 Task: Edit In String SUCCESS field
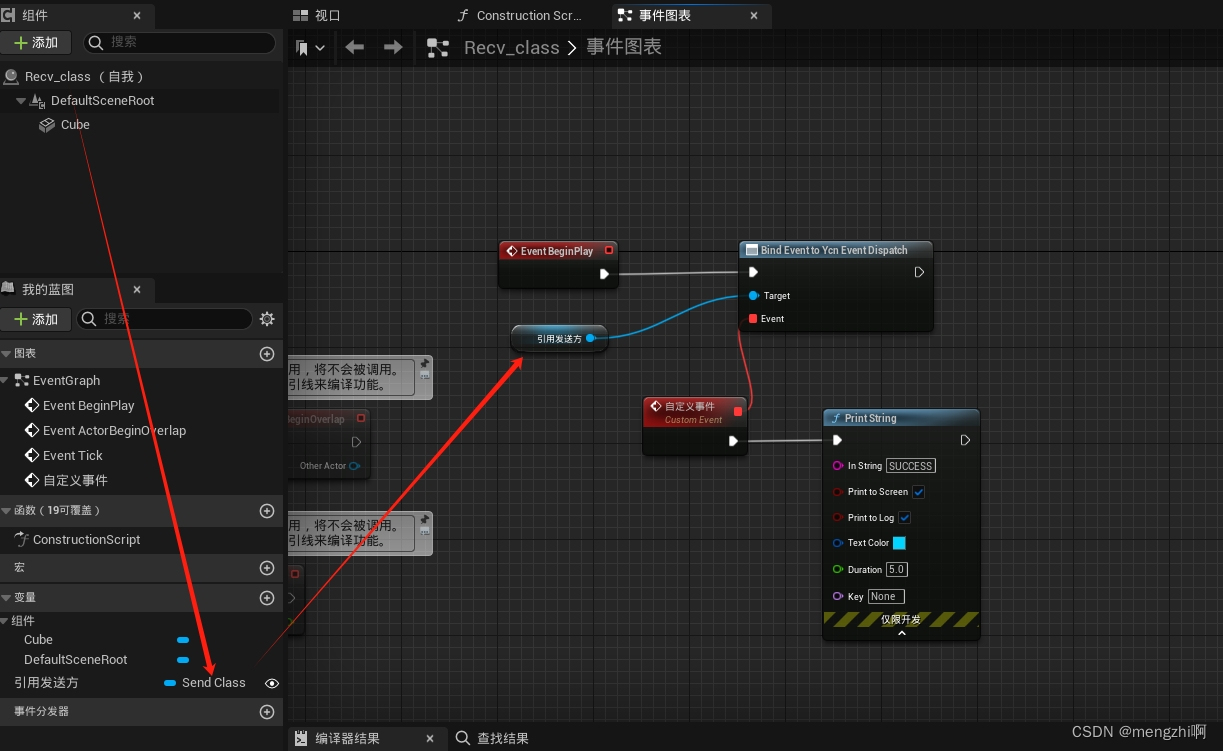tap(910, 466)
